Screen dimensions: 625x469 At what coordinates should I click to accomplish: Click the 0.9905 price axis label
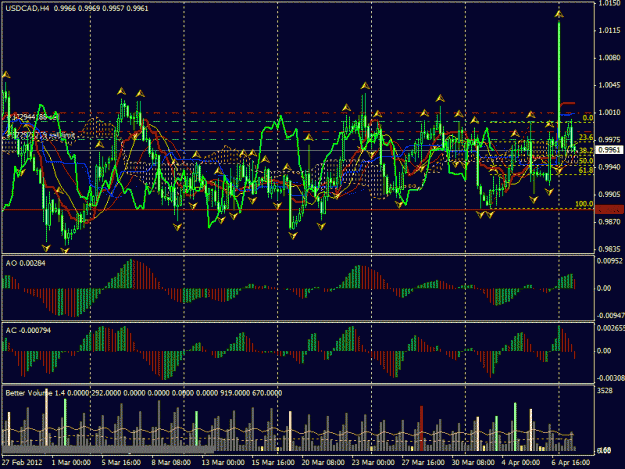point(610,194)
